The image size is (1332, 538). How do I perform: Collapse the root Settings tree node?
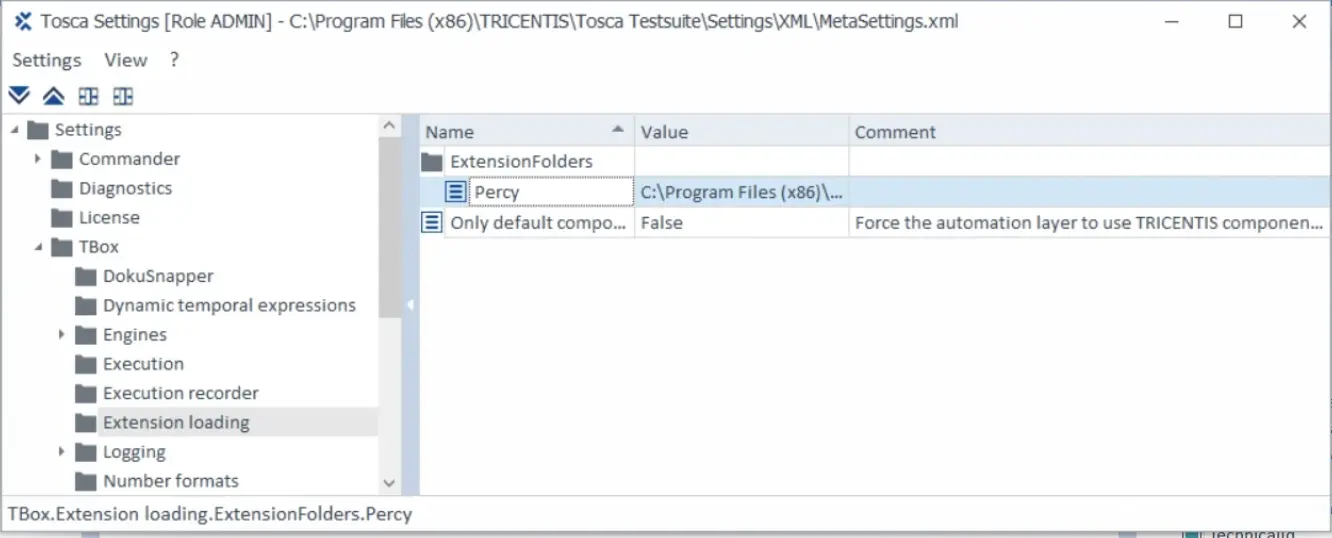[x=15, y=130]
